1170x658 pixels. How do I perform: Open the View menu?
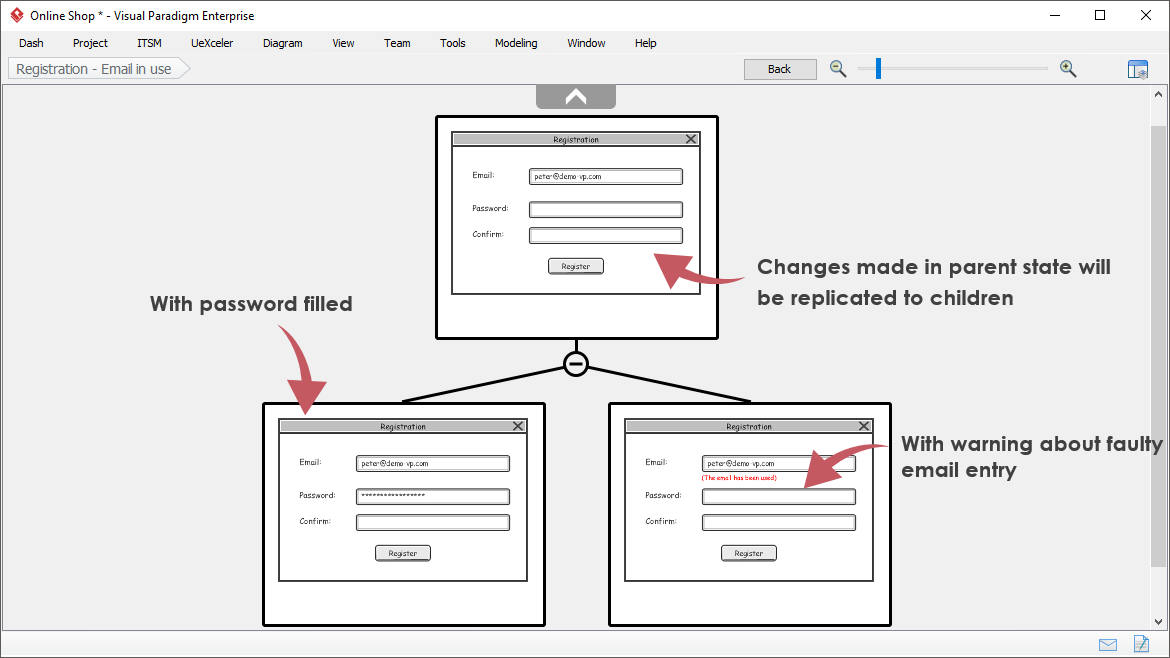(x=343, y=43)
